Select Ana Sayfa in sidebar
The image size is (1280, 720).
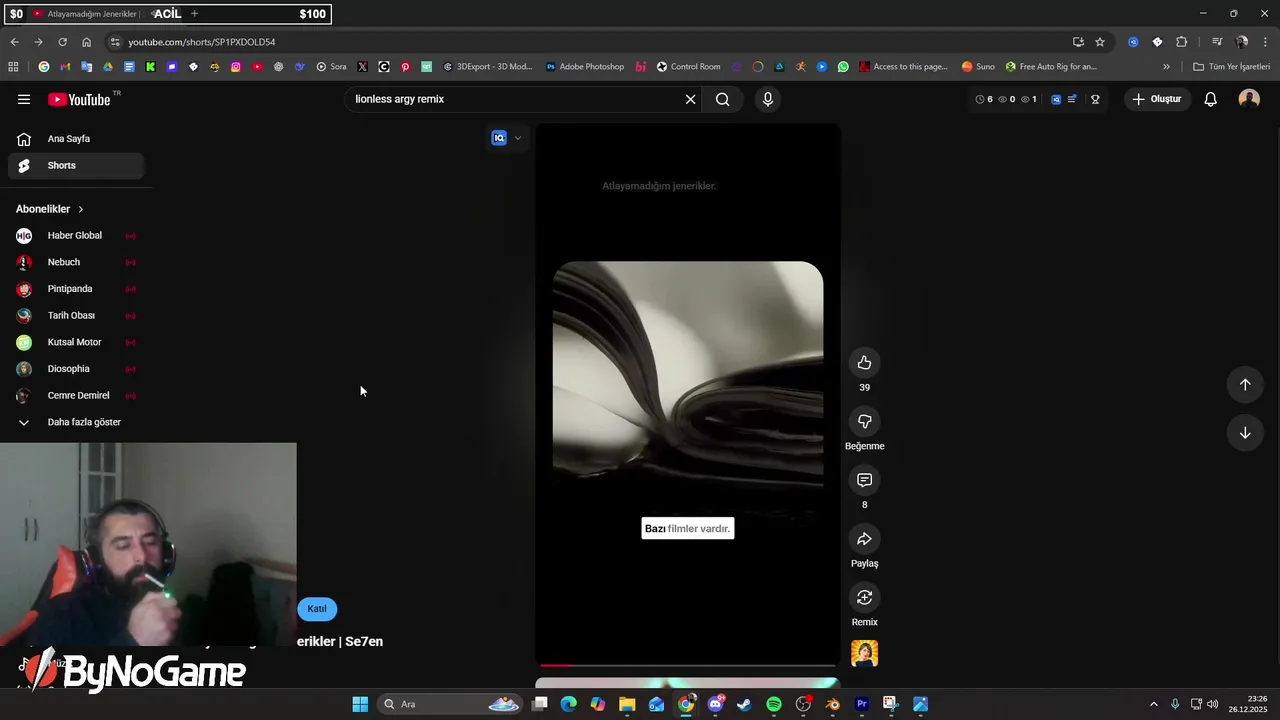[76, 139]
